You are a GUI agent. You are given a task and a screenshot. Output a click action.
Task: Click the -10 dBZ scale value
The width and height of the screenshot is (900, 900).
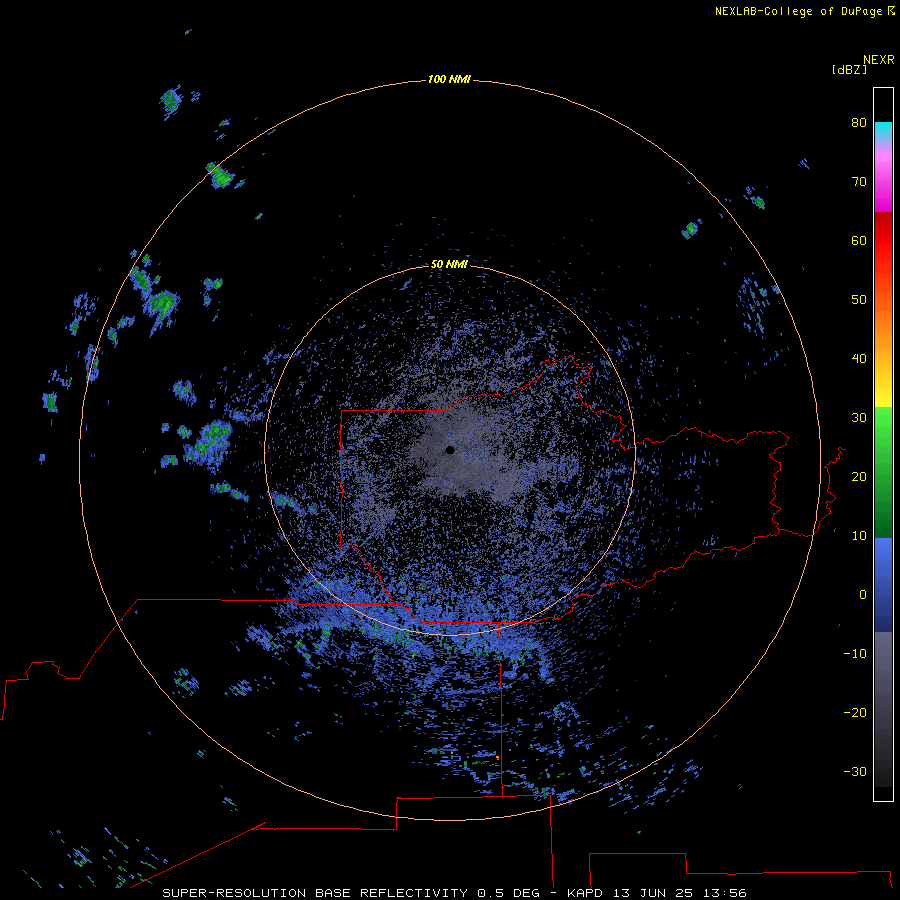tap(855, 654)
